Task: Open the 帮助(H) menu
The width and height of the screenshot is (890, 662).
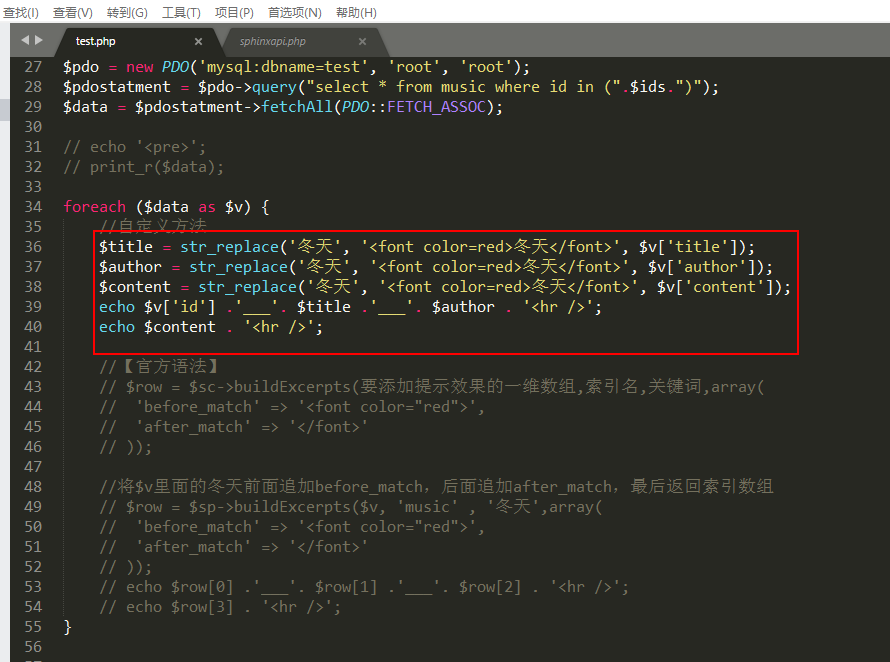Action: [356, 12]
